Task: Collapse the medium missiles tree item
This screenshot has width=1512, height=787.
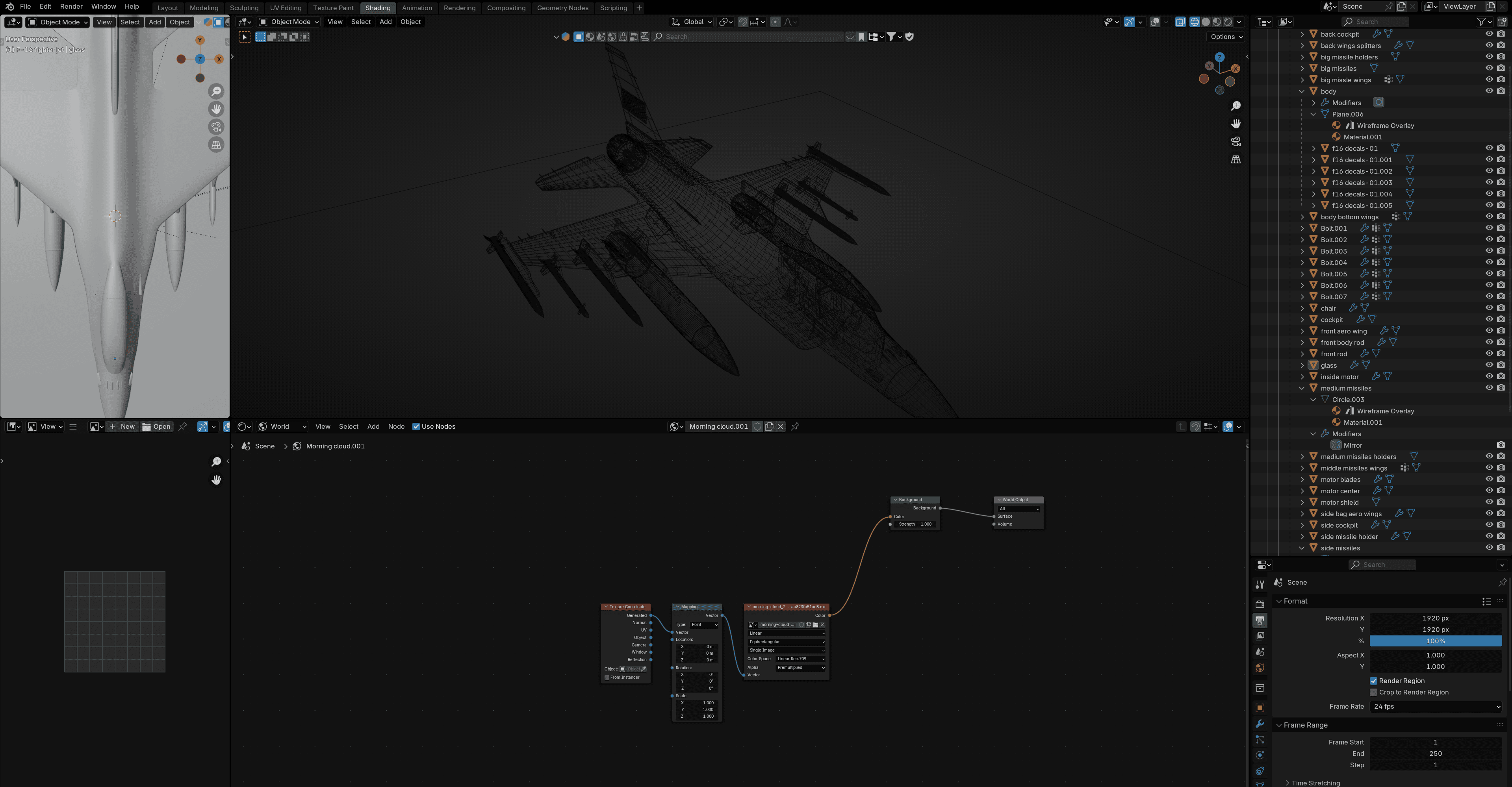Action: coord(1302,388)
